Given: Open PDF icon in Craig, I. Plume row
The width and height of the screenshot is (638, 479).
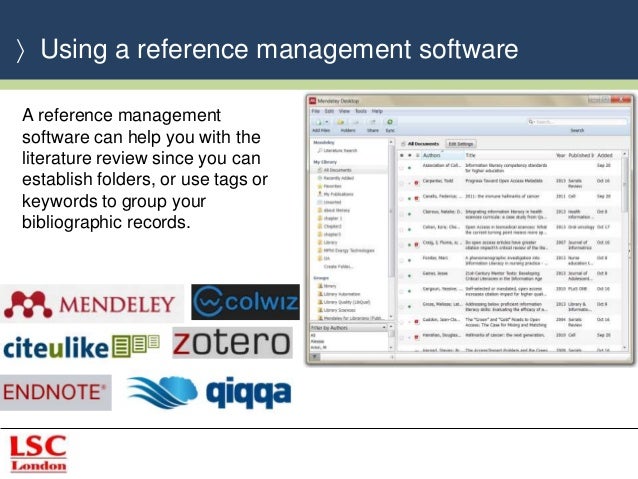Looking at the screenshot, I should [417, 245].
